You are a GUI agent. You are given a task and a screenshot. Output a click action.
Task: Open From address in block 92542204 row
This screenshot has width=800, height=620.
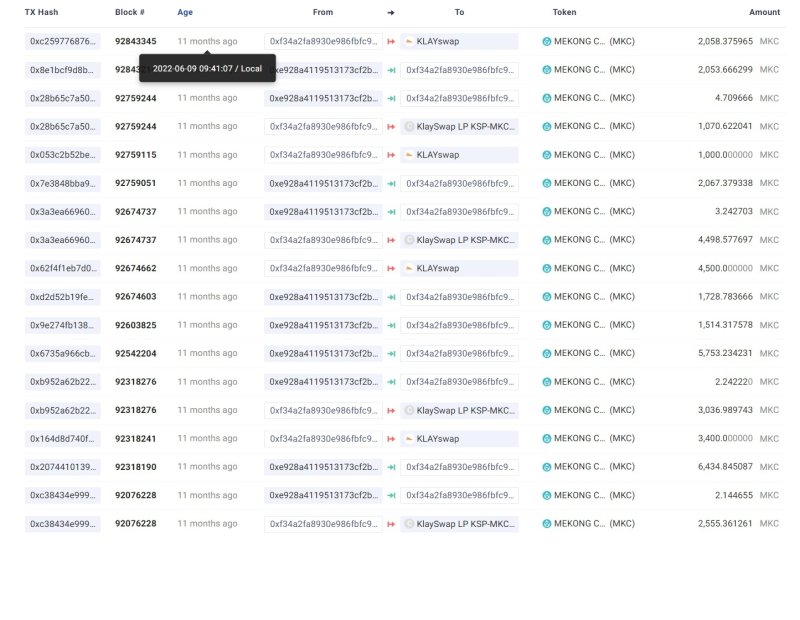pyautogui.click(x=323, y=354)
